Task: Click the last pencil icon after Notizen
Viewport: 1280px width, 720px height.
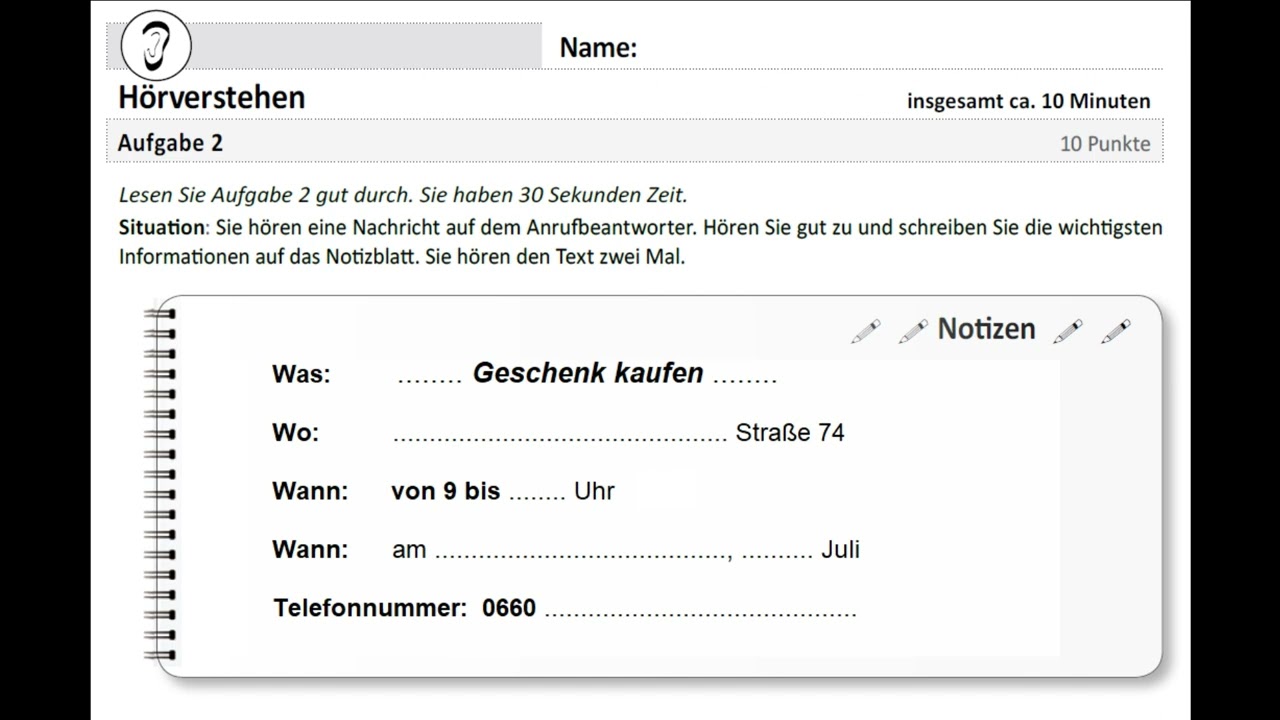Action: (1116, 331)
